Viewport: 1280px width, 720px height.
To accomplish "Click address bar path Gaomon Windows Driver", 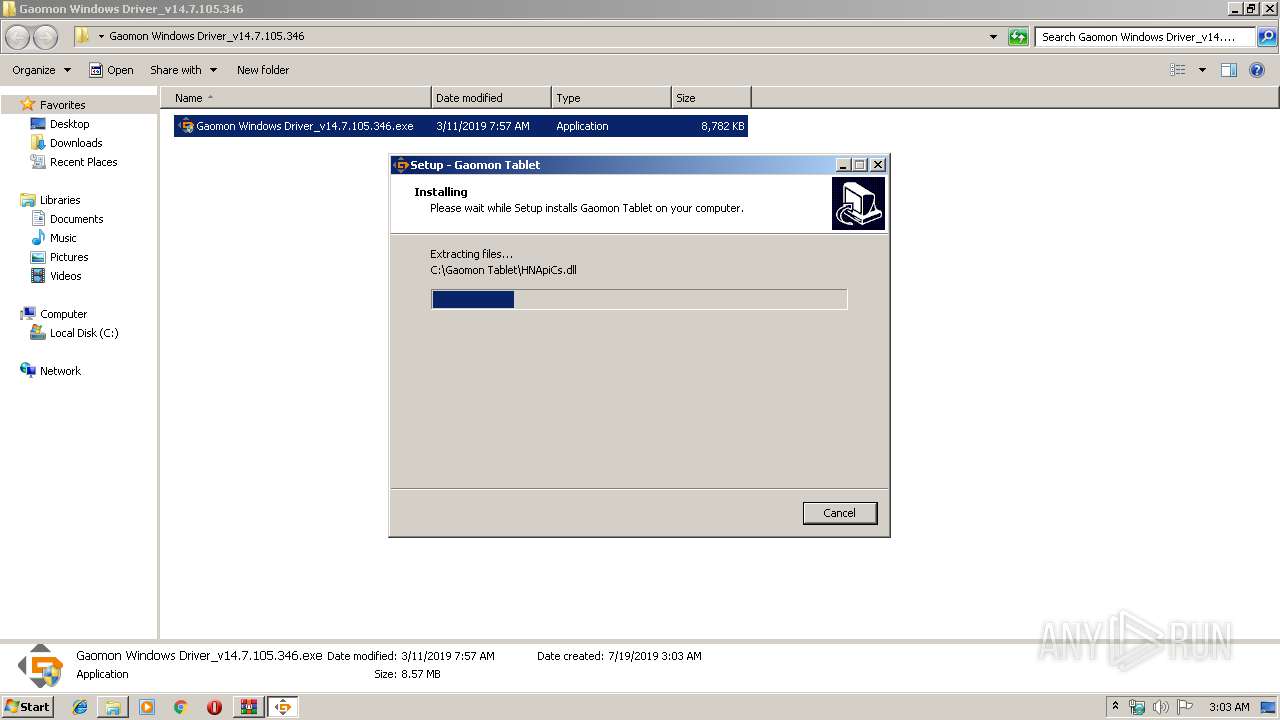I will point(207,36).
